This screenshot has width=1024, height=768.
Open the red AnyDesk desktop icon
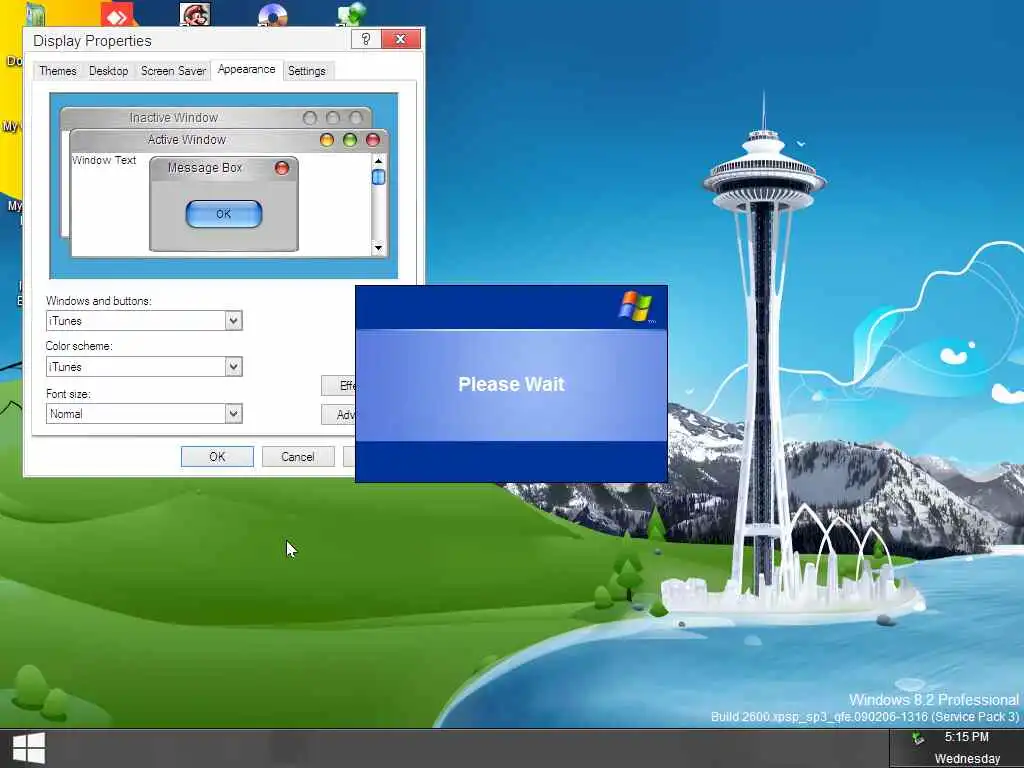click(117, 14)
